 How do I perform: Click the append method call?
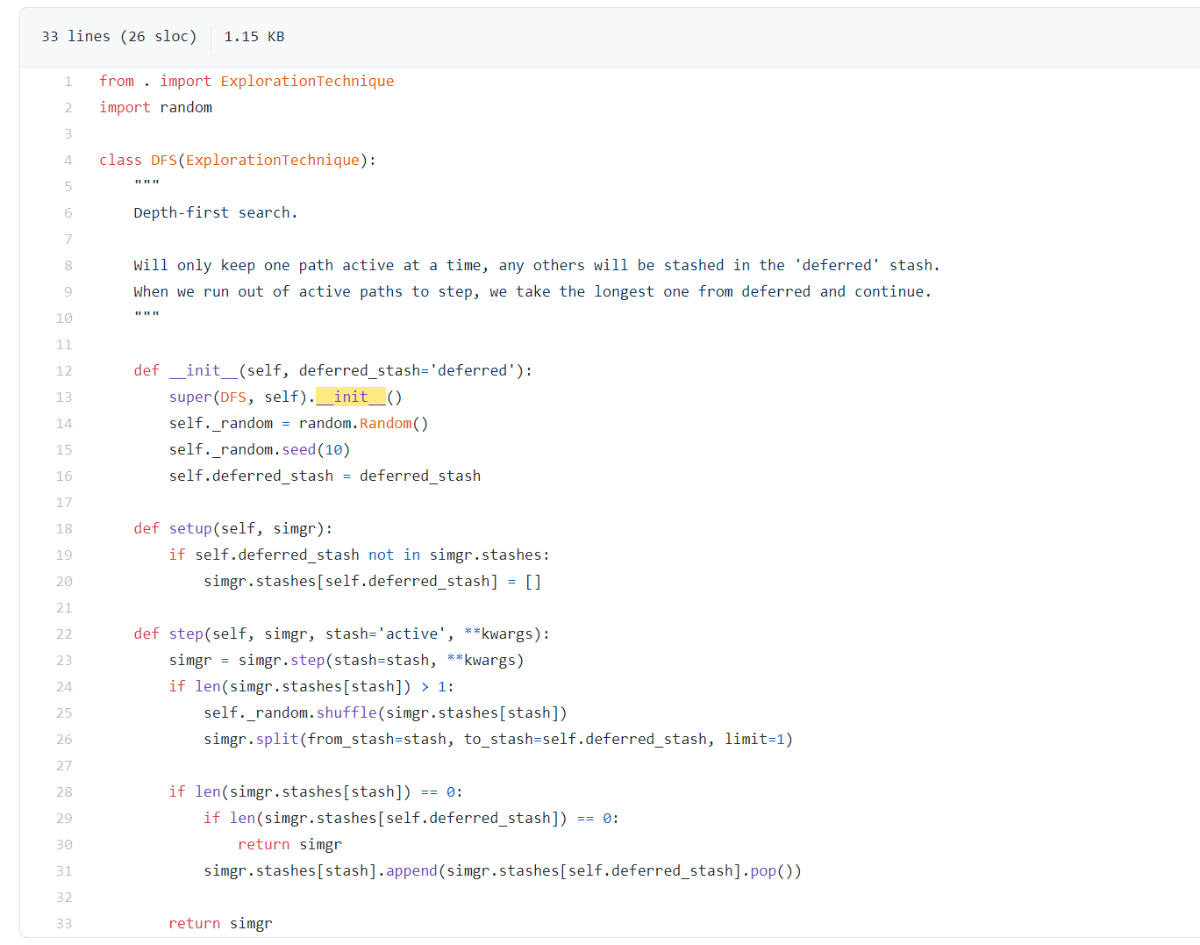coord(412,871)
